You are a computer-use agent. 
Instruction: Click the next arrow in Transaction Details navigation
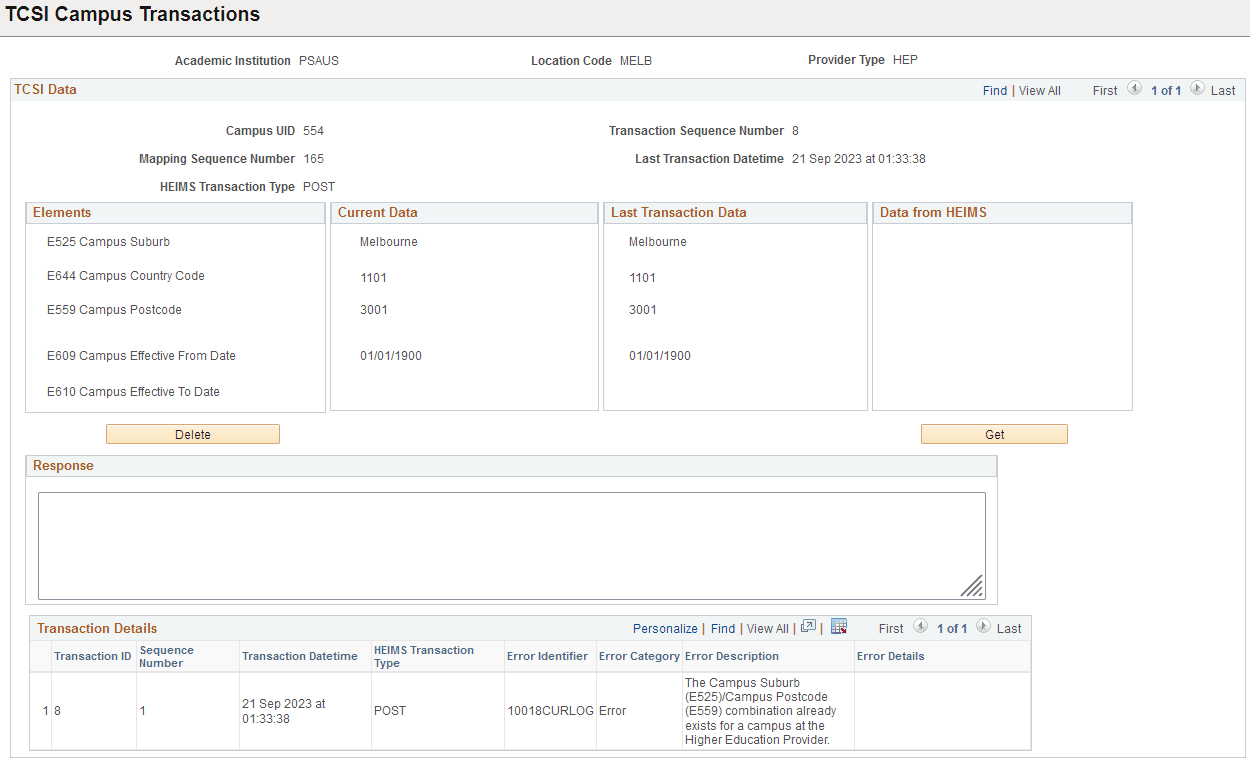pyautogui.click(x=983, y=628)
